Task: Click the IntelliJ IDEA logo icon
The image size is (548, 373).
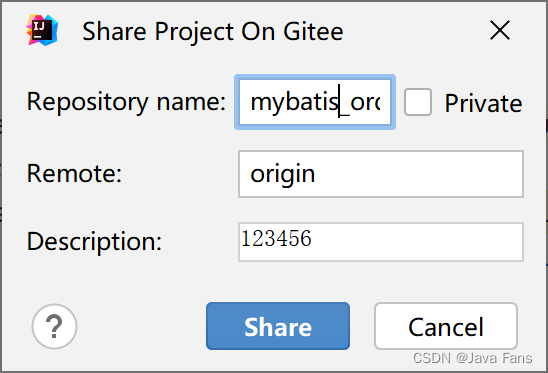Action: 42,30
